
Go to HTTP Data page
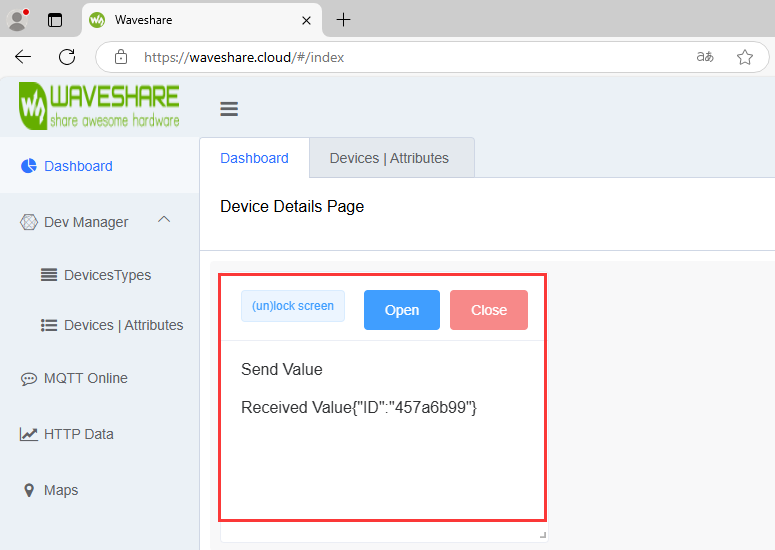tap(78, 434)
